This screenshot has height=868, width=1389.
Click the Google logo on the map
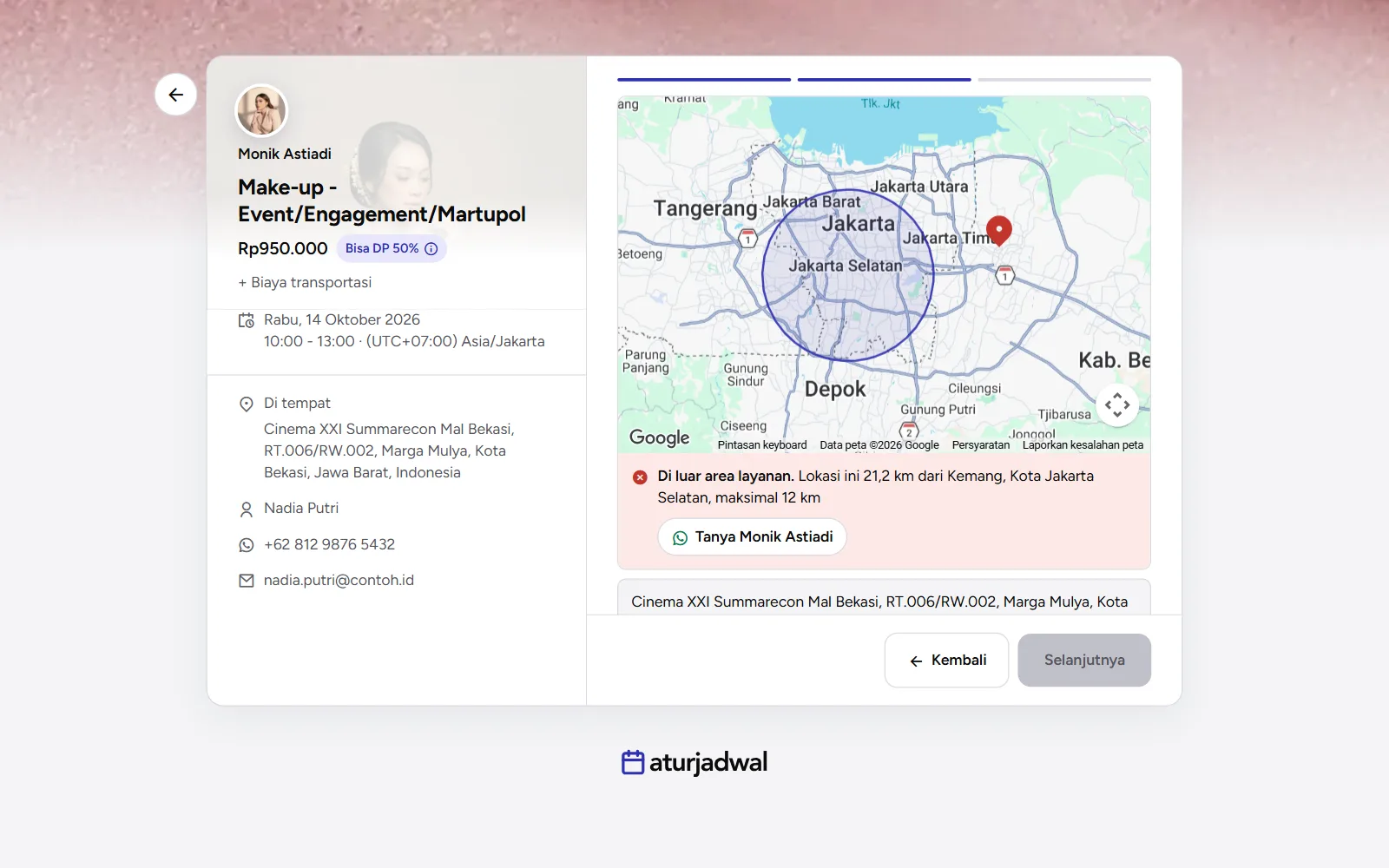[660, 437]
